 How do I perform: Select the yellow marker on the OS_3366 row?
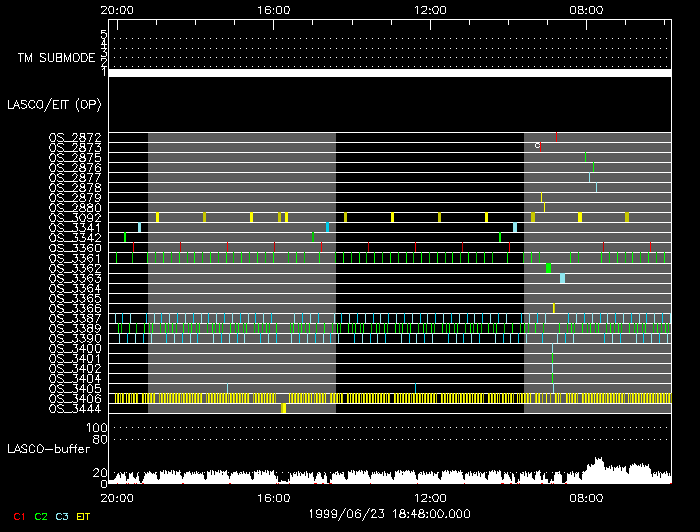(554, 308)
